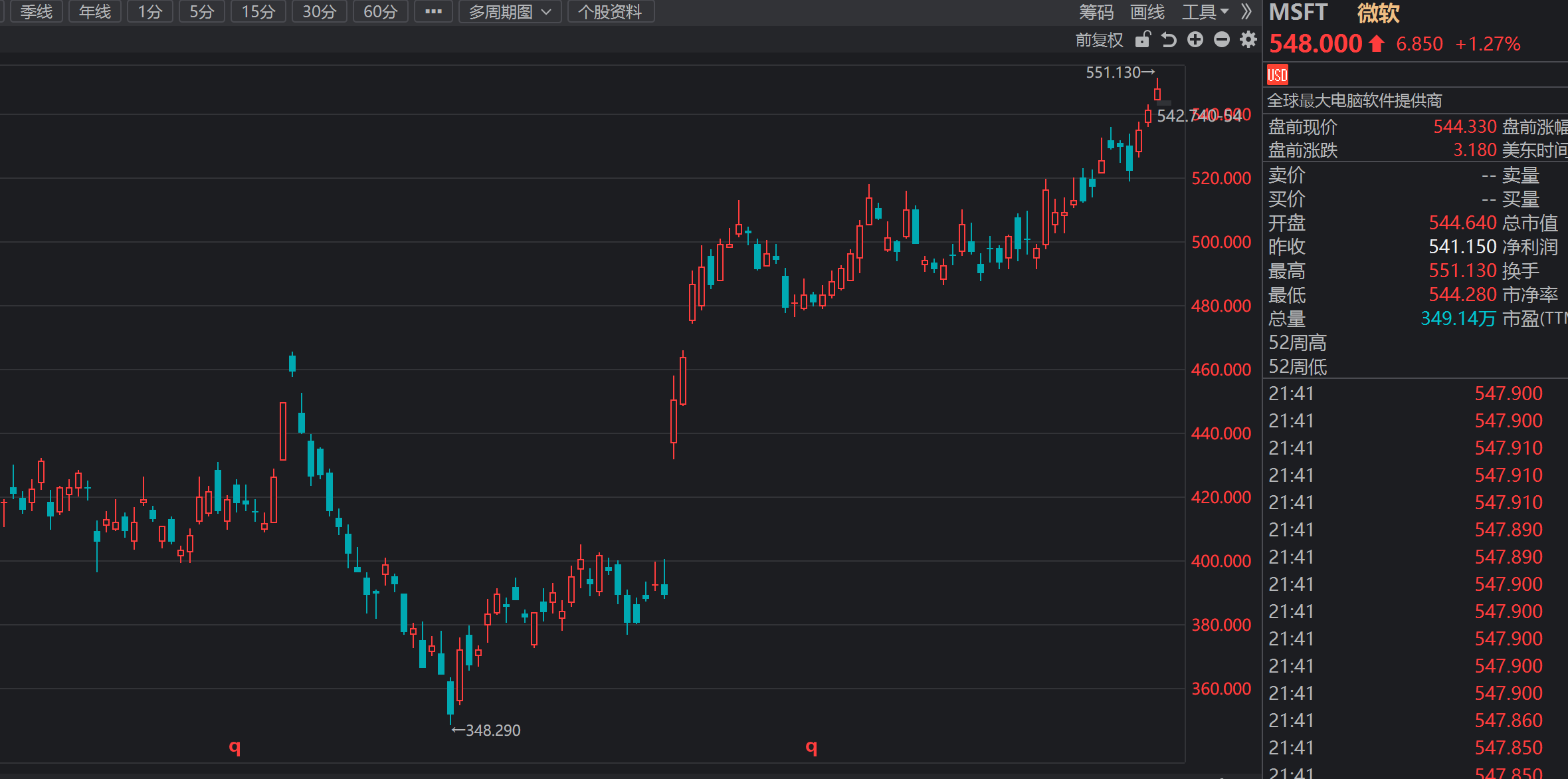
Task: Select the 1分 period tab
Action: (150, 12)
